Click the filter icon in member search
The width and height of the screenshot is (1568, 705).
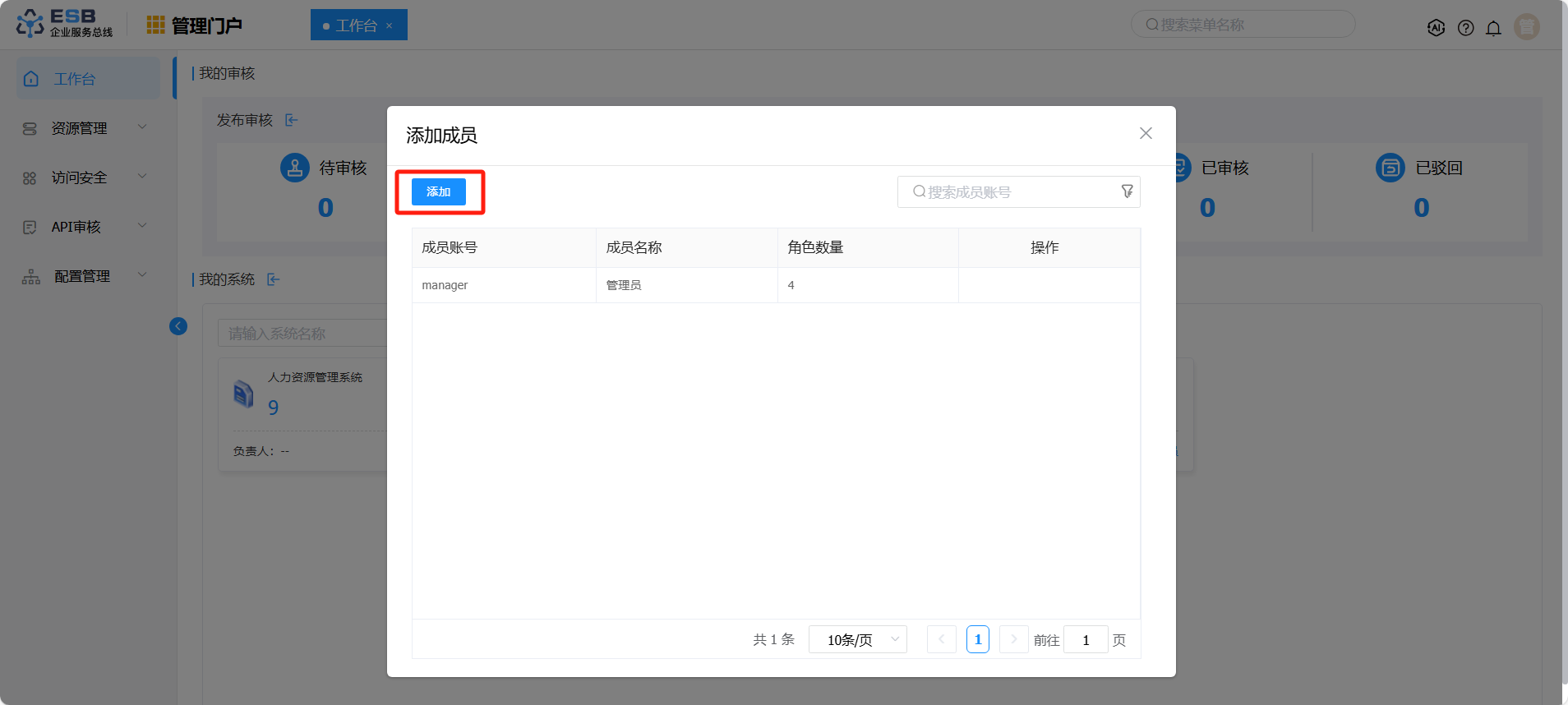(1127, 191)
